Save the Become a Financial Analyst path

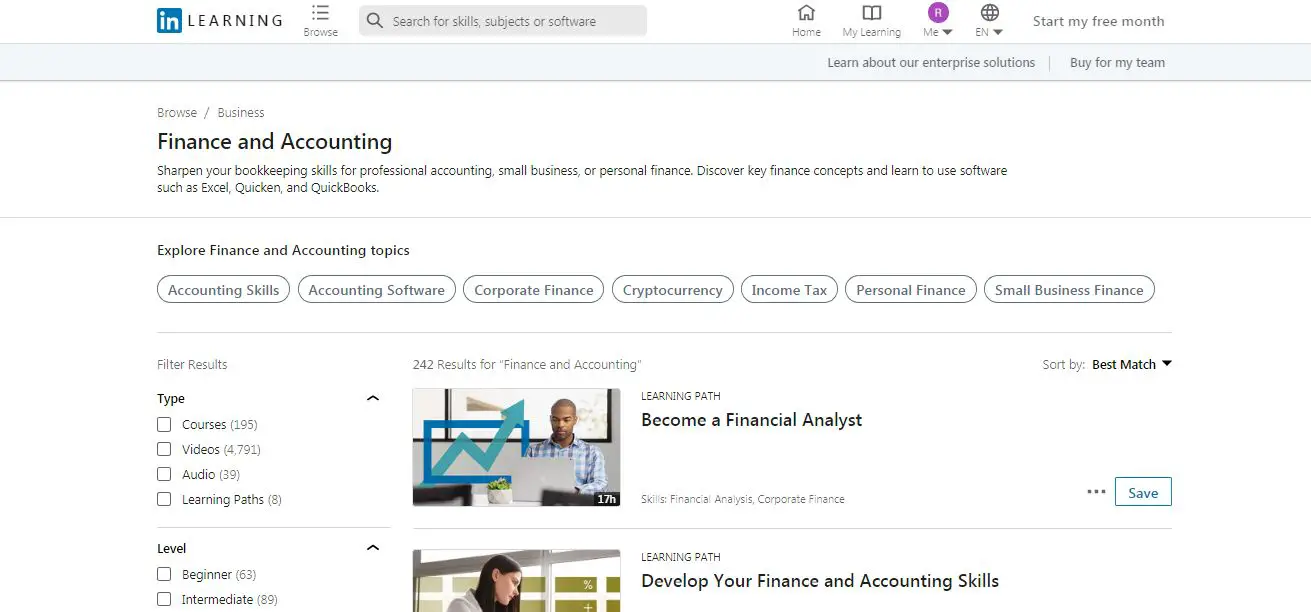point(1142,492)
